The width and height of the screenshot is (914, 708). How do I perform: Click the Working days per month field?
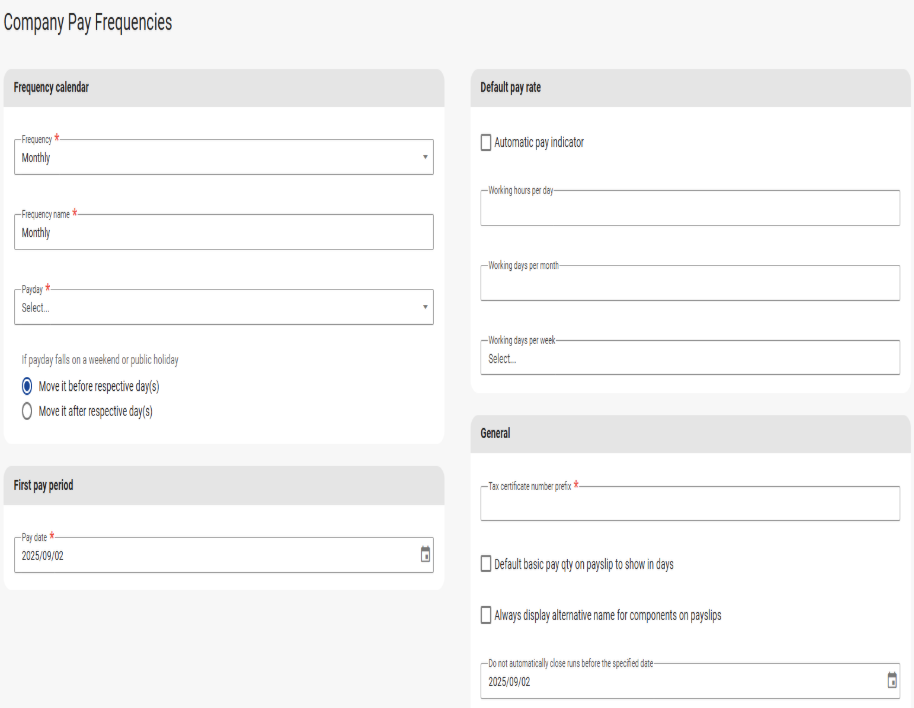690,284
